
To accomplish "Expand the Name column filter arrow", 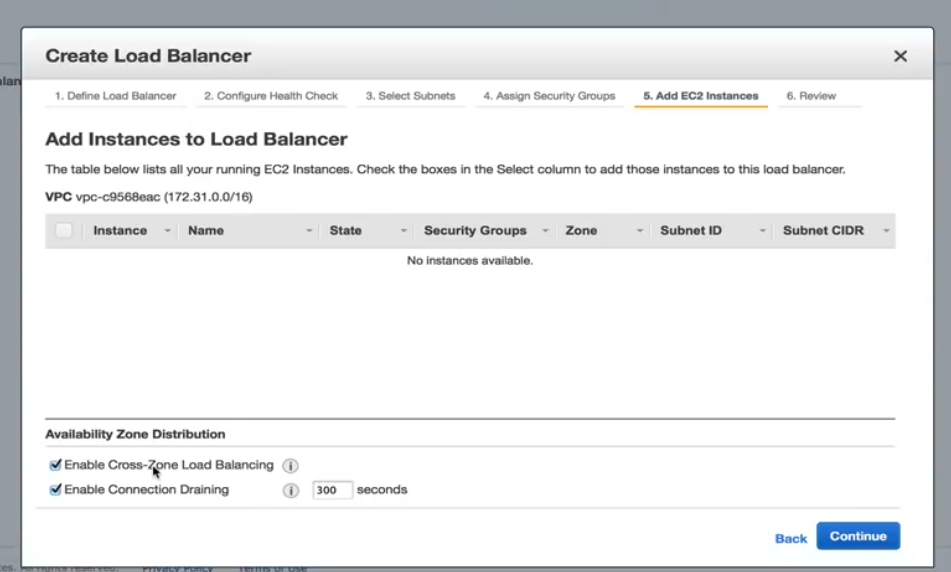I will tap(309, 231).
